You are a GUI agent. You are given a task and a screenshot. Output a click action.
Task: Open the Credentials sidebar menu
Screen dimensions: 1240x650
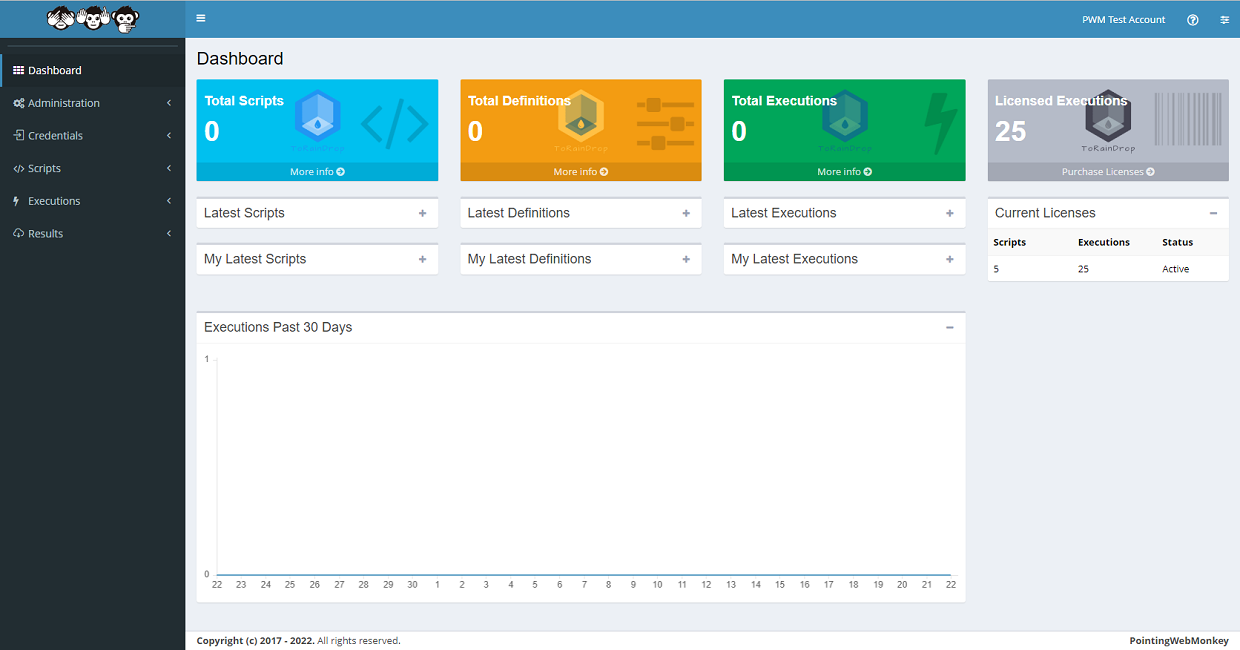coord(55,136)
